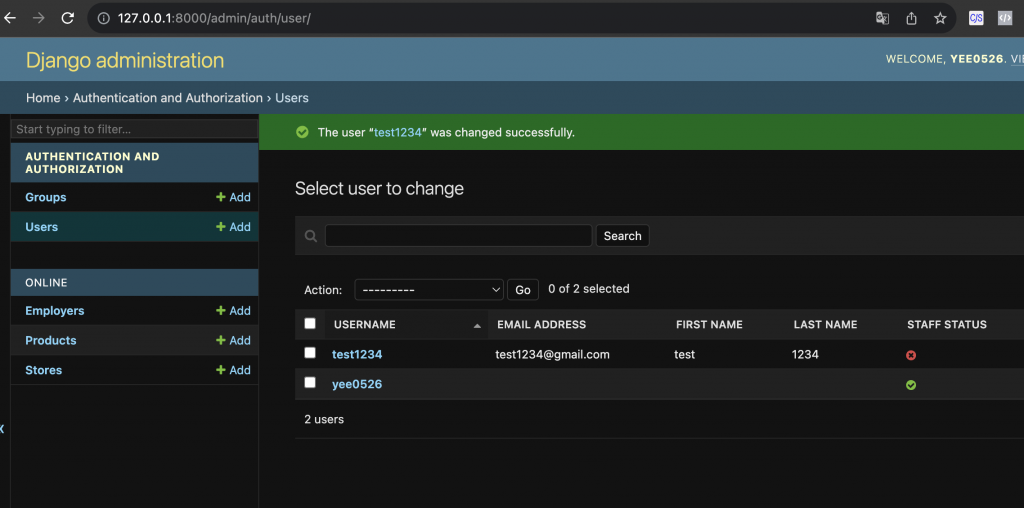Click red X staff status for test1234
The height and width of the screenshot is (508, 1024).
point(911,355)
